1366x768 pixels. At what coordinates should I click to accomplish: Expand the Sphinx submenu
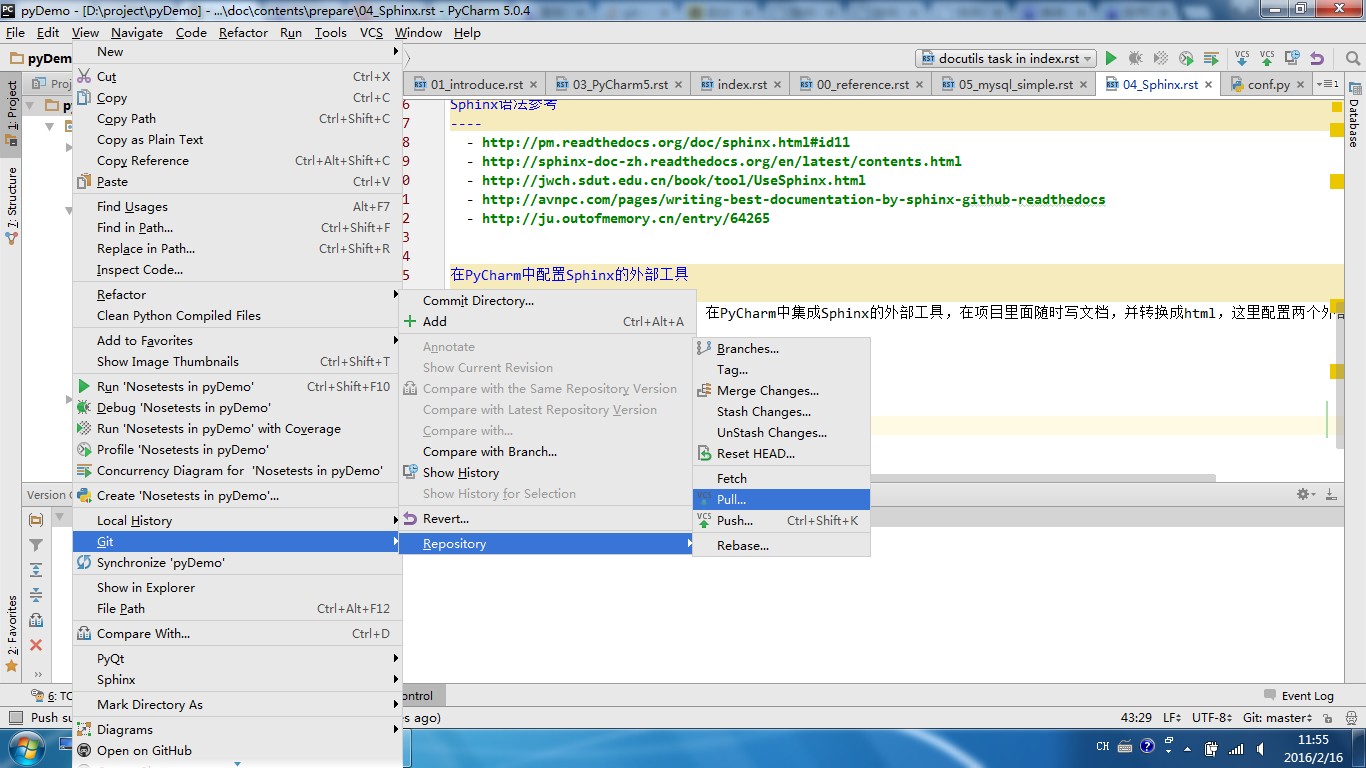point(237,680)
